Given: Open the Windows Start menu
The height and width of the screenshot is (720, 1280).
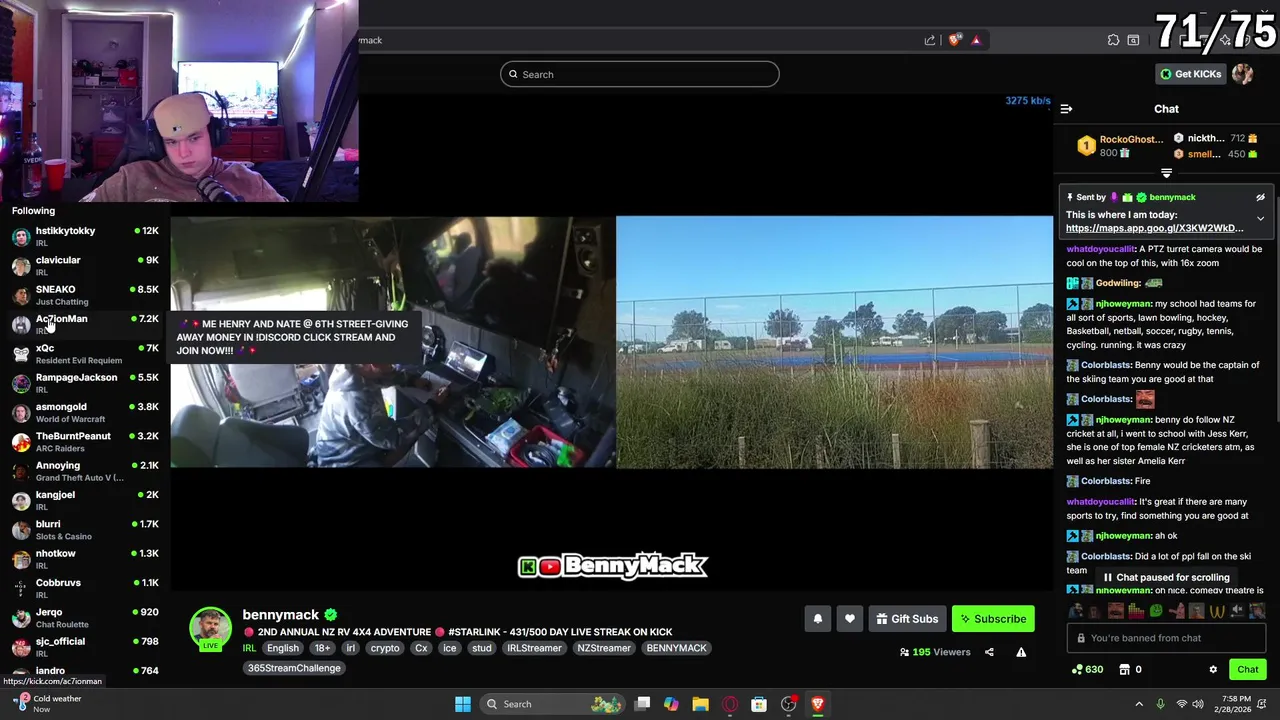Looking at the screenshot, I should click(x=463, y=704).
